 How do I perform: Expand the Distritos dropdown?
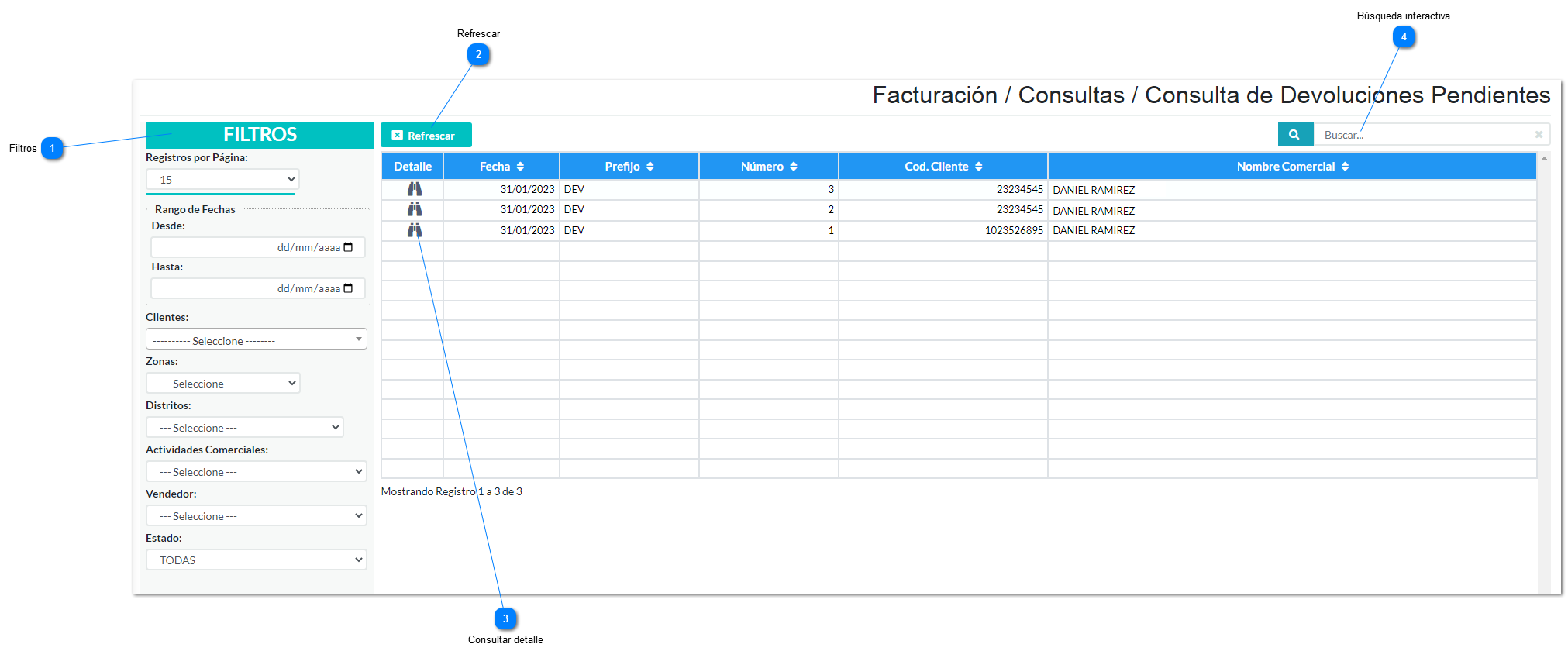(245, 428)
